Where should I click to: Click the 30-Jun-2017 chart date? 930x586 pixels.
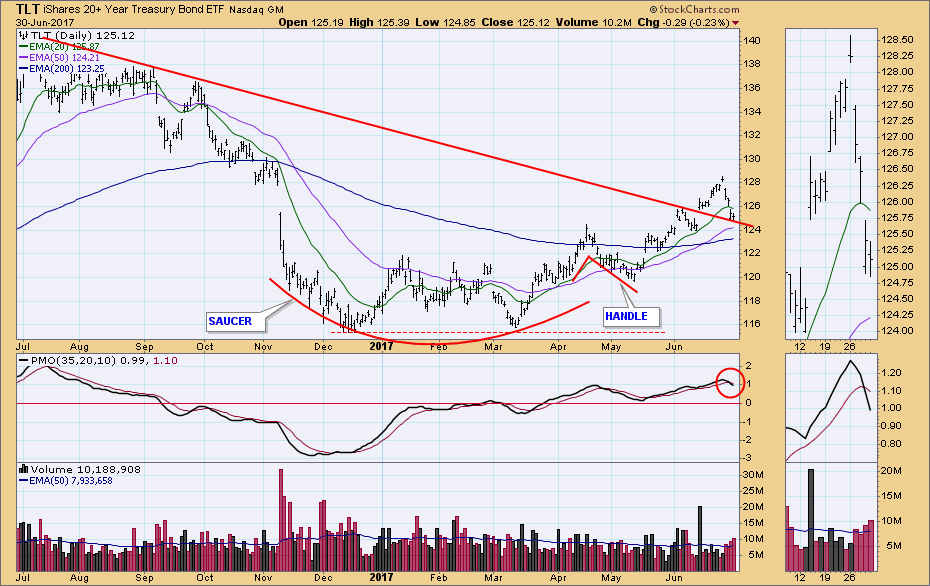(45, 23)
